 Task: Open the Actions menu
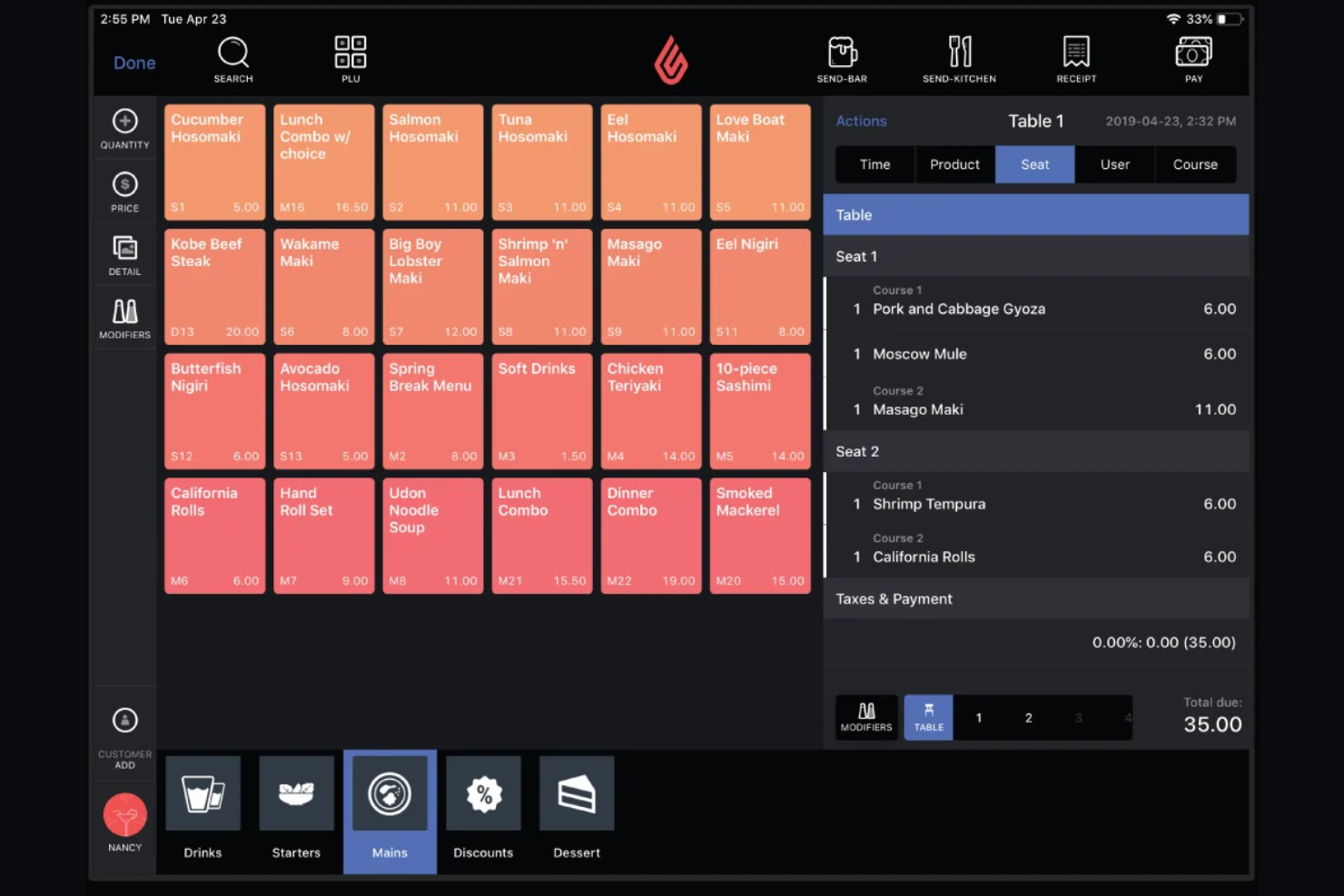861,121
